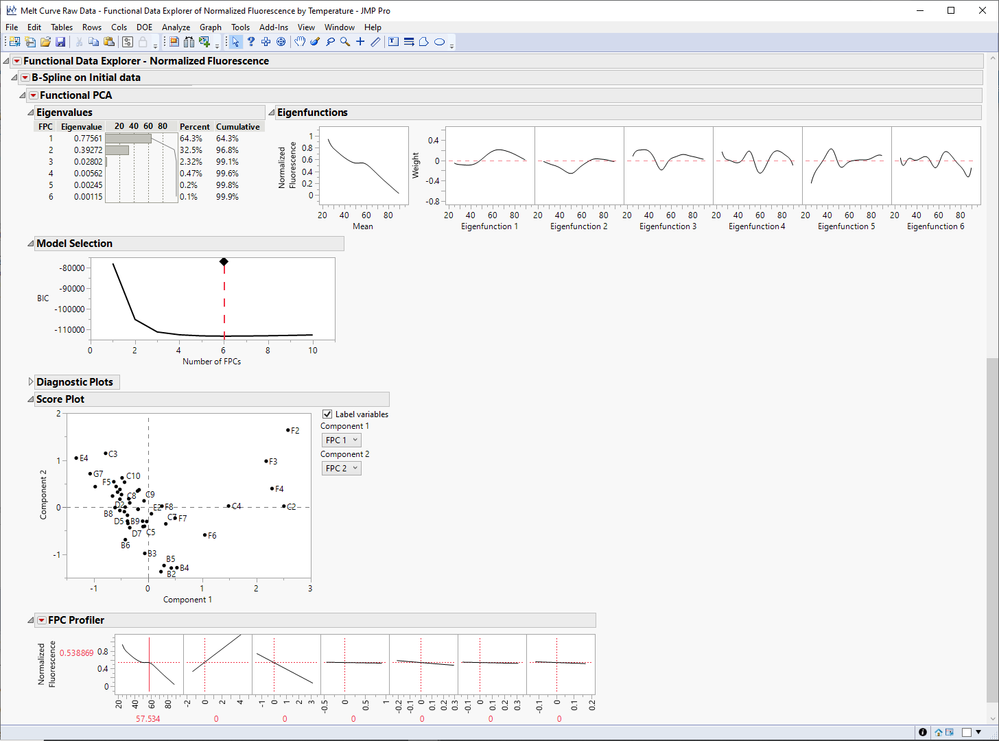The width and height of the screenshot is (999, 741).
Task: Collapse the Score Plot section
Action: (30, 399)
